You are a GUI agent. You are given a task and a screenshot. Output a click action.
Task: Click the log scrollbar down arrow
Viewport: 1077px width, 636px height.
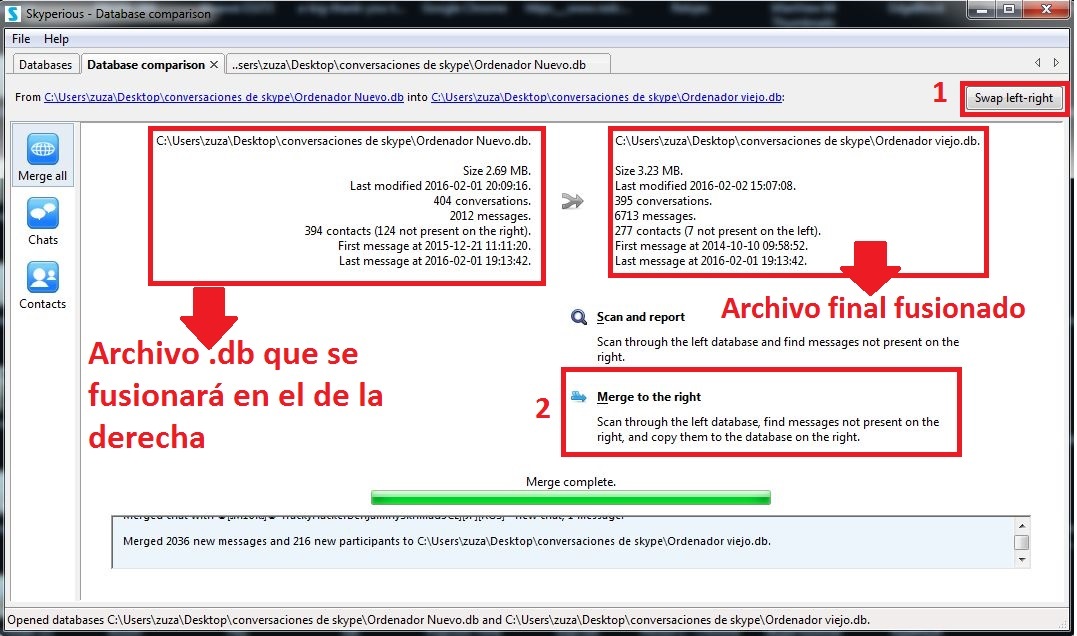pos(1022,560)
